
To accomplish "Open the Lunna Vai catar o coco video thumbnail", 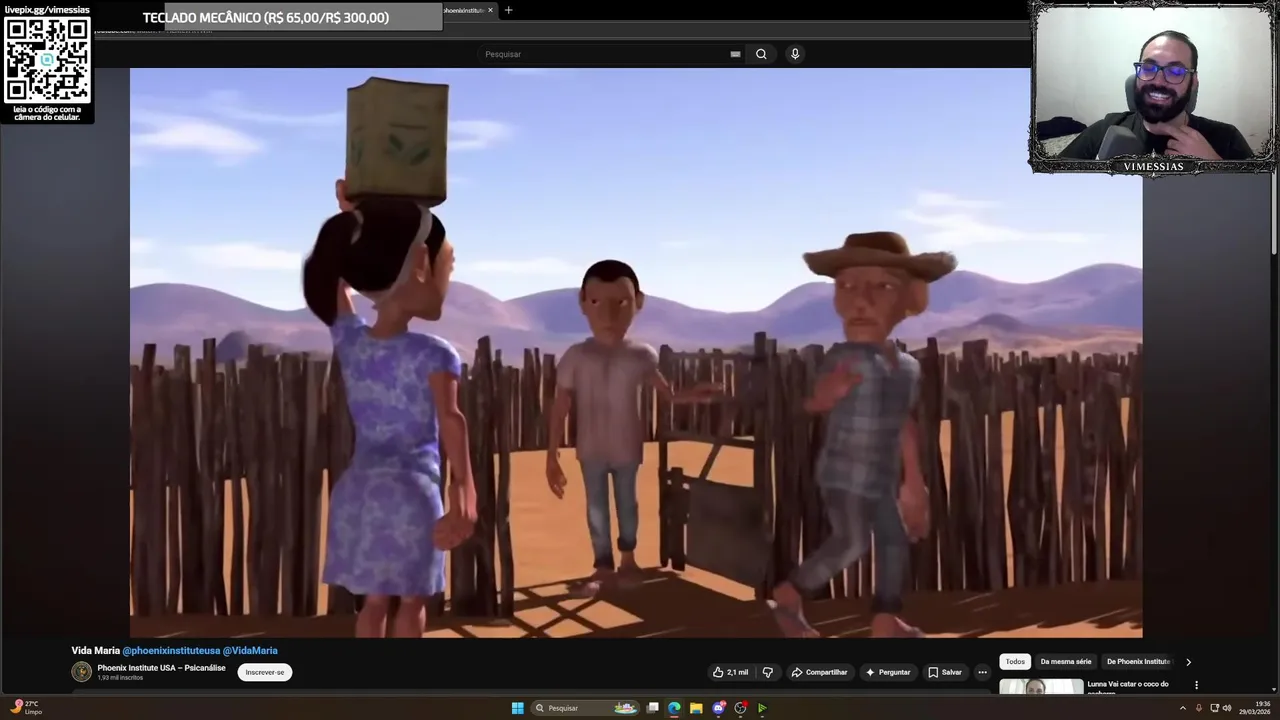I will point(1041,687).
